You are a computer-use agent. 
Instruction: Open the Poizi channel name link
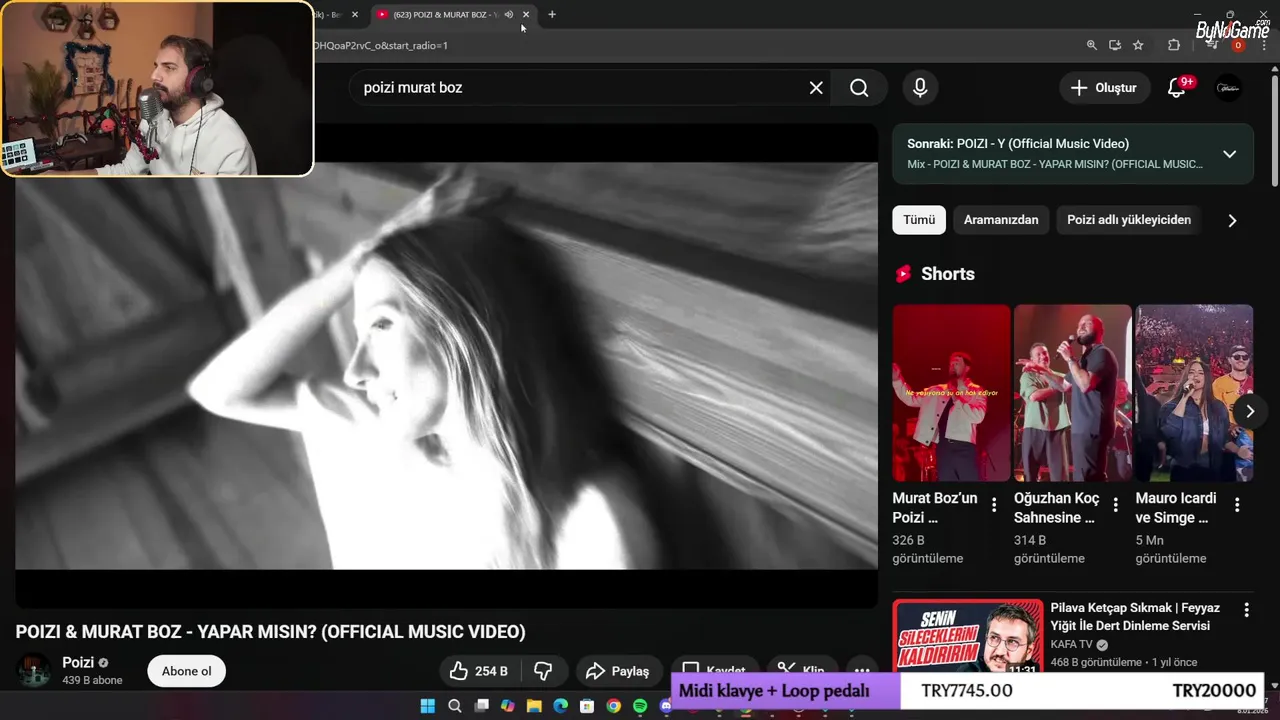pos(78,662)
